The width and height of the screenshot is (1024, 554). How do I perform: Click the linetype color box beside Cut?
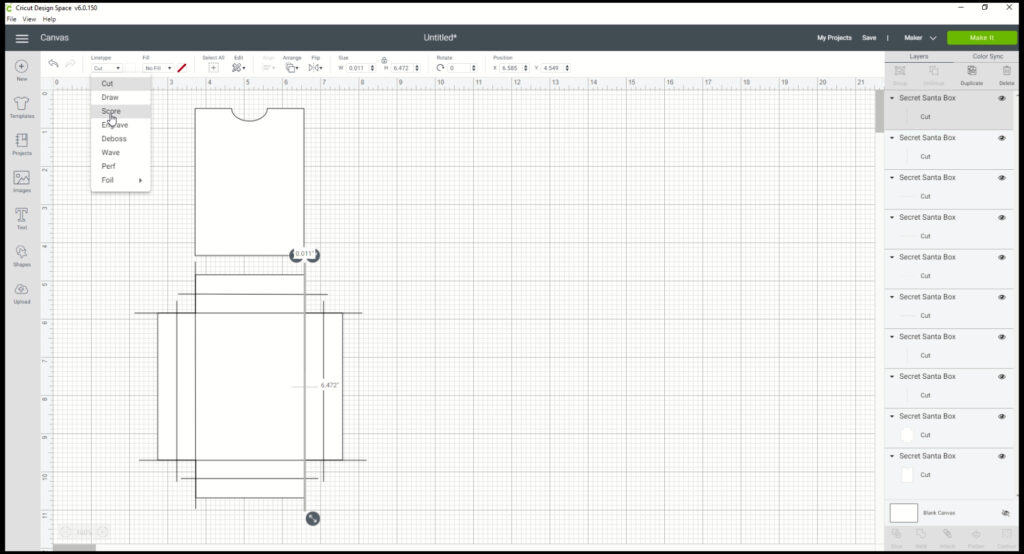coord(131,68)
